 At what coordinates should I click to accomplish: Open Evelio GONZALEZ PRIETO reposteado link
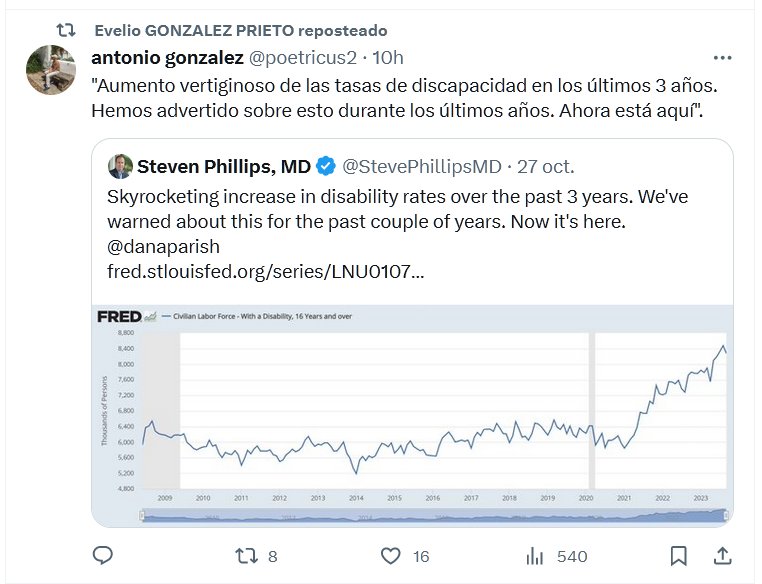pos(239,30)
